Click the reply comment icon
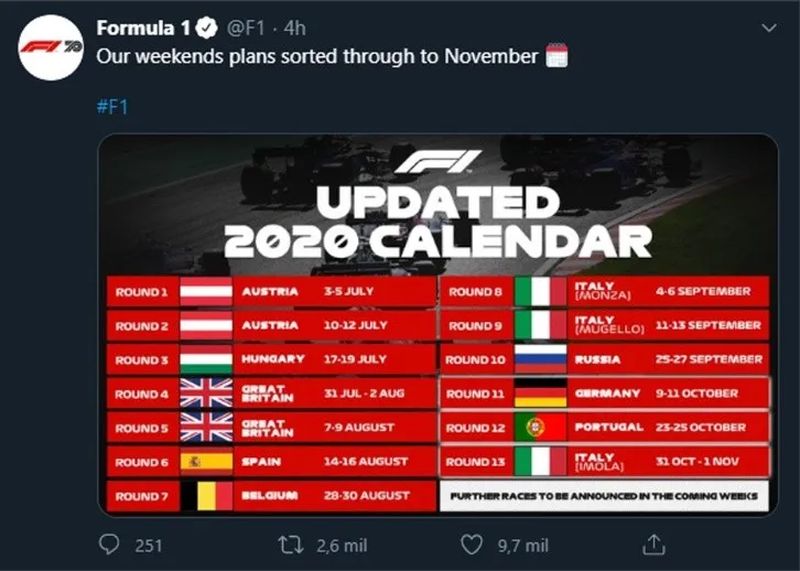Screen dimensions: 800x571 pos(109,543)
